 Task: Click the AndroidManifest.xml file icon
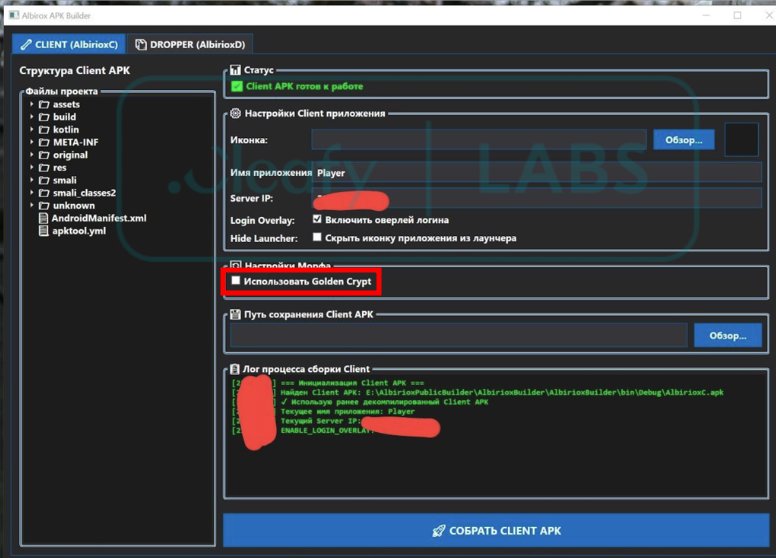(44, 218)
